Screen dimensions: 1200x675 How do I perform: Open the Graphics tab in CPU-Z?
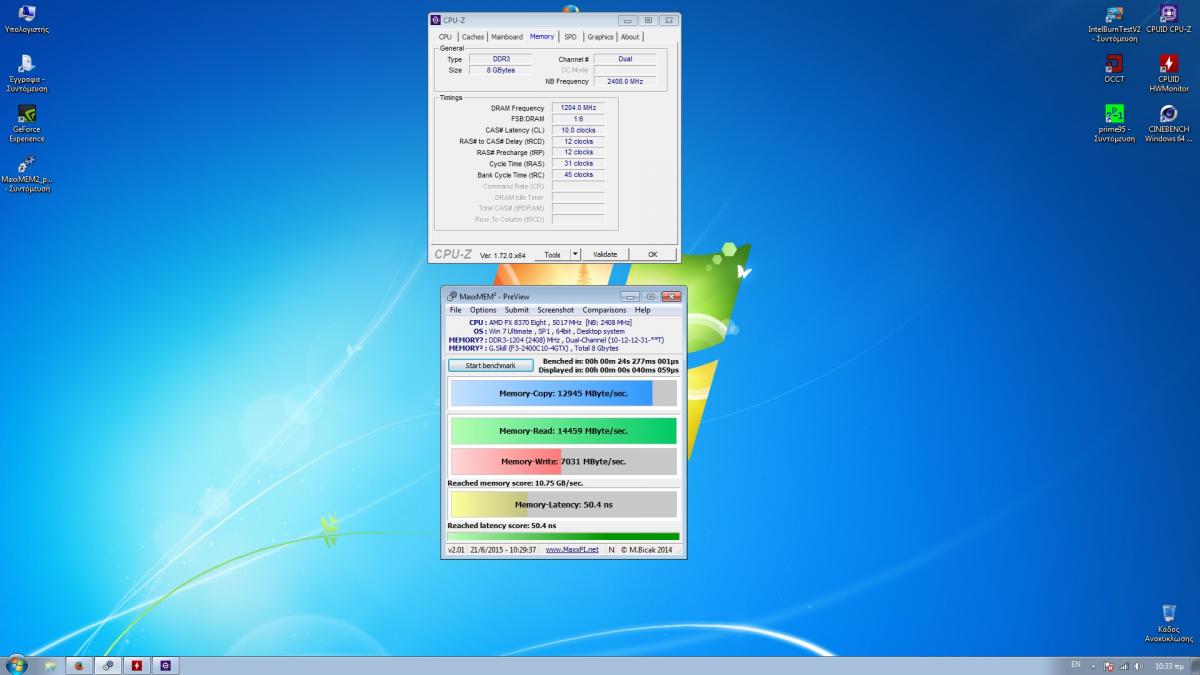click(x=600, y=37)
